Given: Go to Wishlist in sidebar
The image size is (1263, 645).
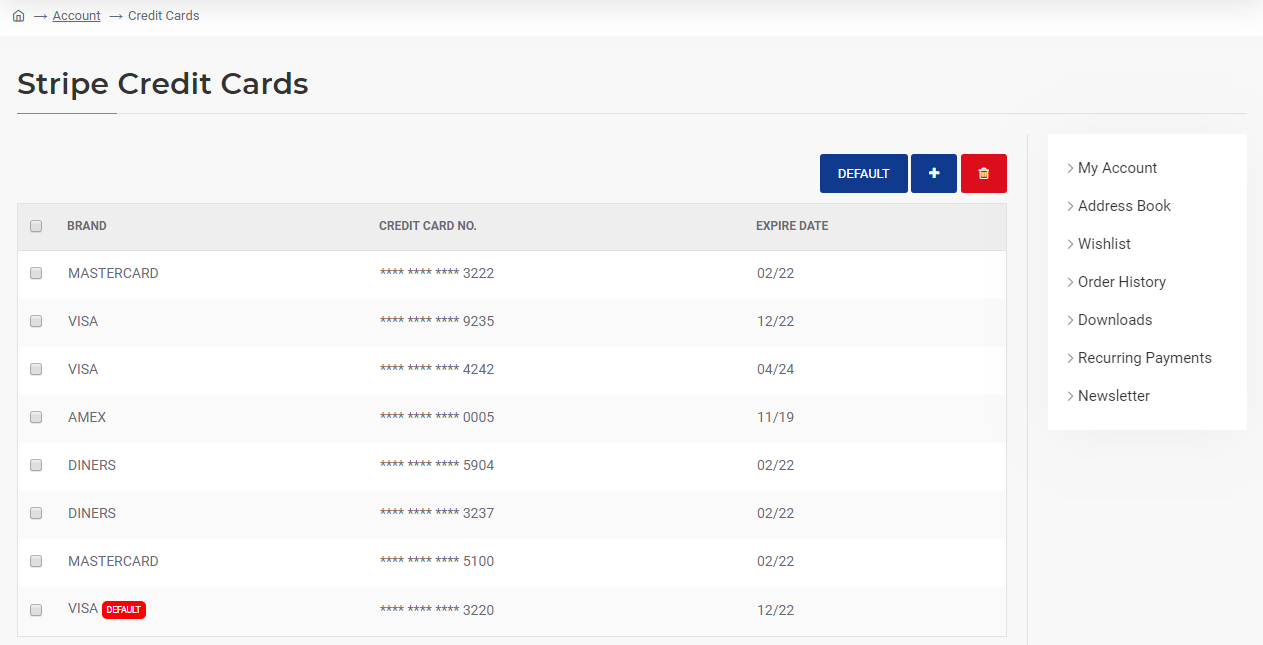Looking at the screenshot, I should [1104, 244].
